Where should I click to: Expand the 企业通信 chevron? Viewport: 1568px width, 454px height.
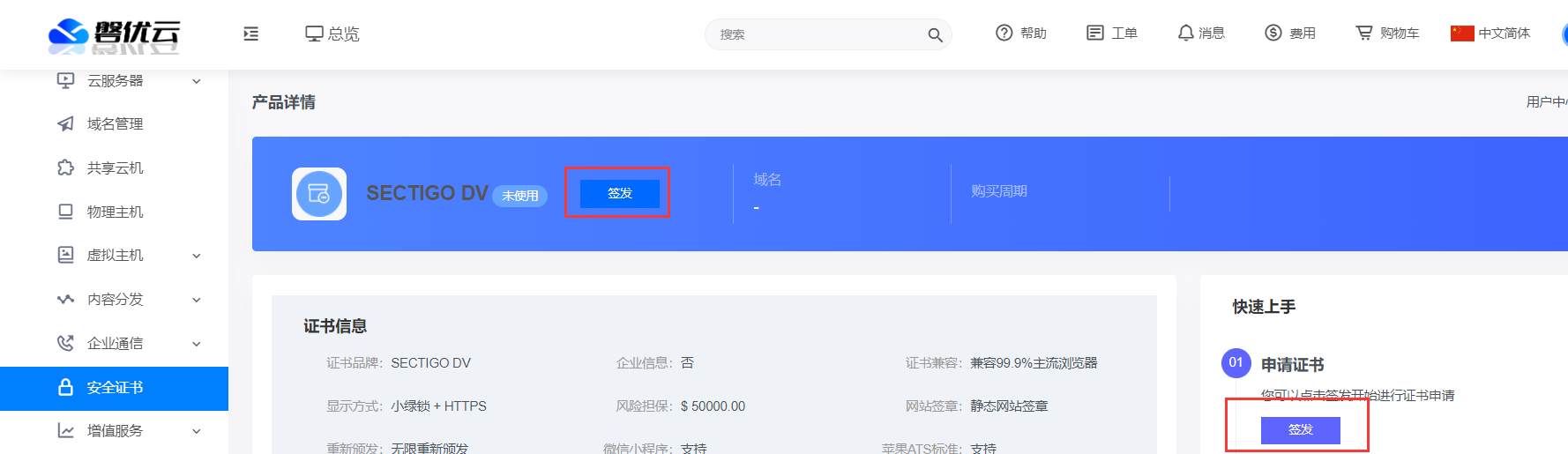[x=197, y=344]
